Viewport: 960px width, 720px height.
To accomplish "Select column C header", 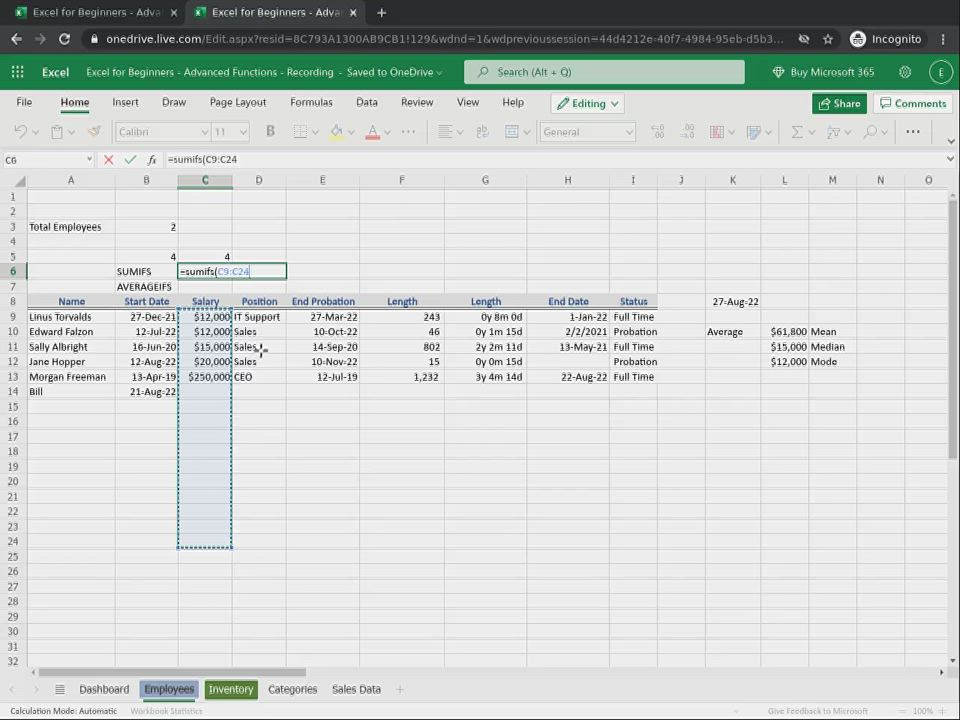I will coord(205,181).
